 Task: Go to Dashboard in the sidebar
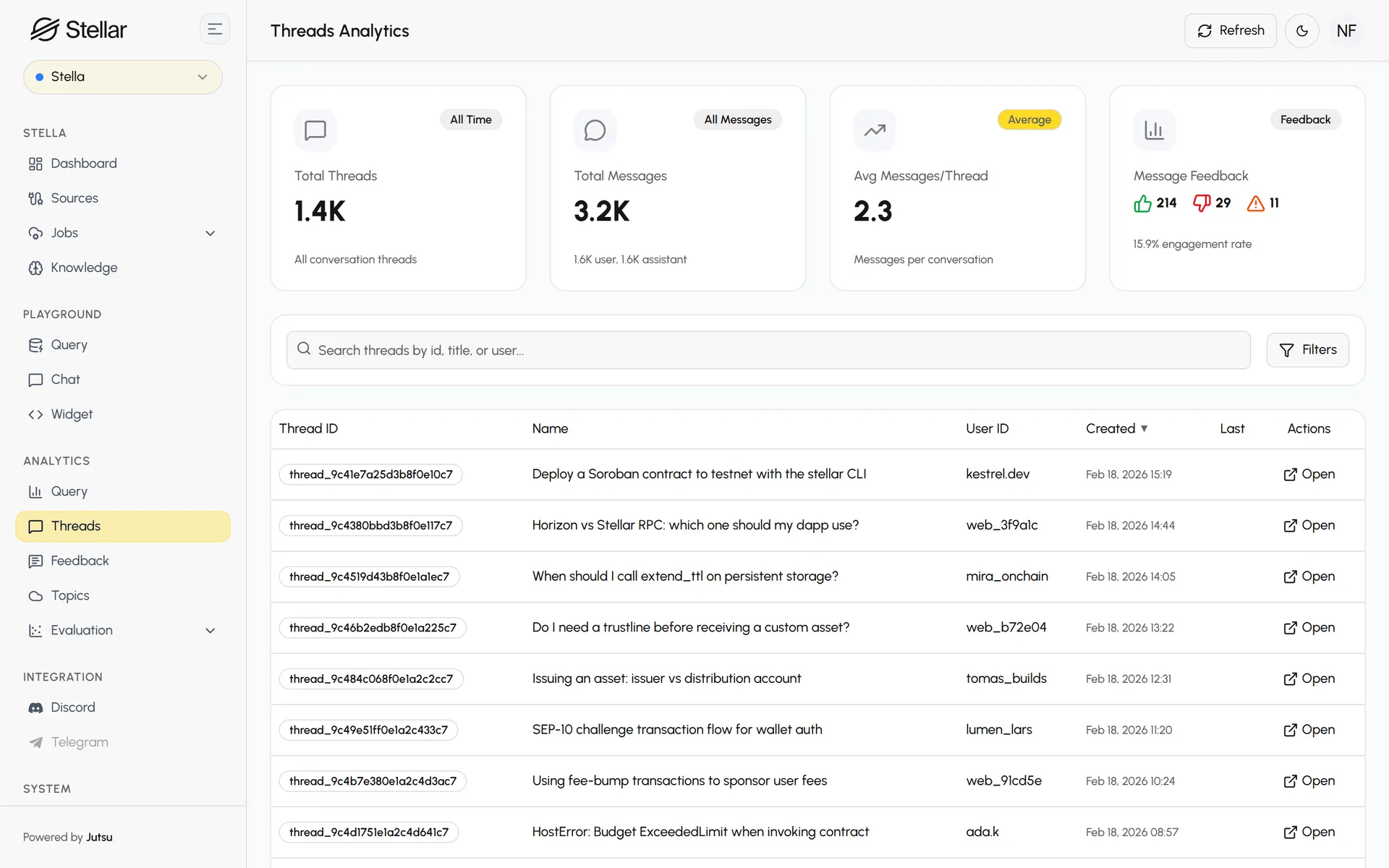122,163
